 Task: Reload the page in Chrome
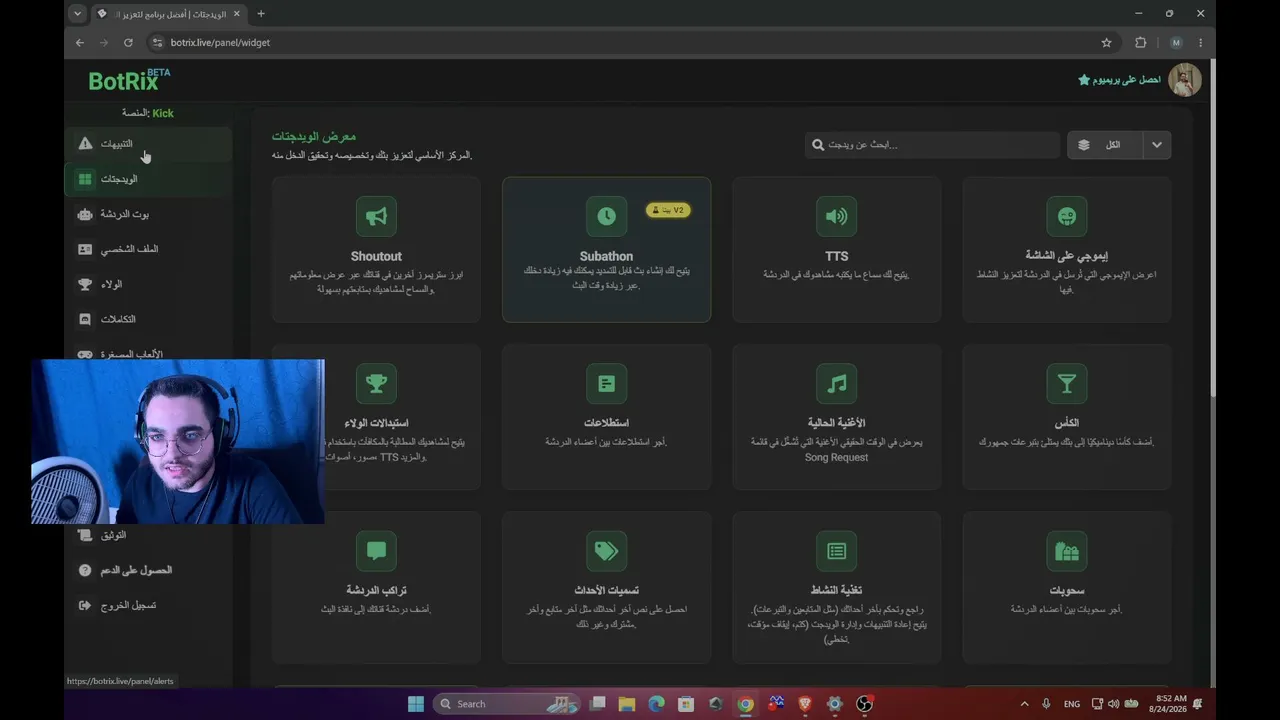(x=128, y=43)
